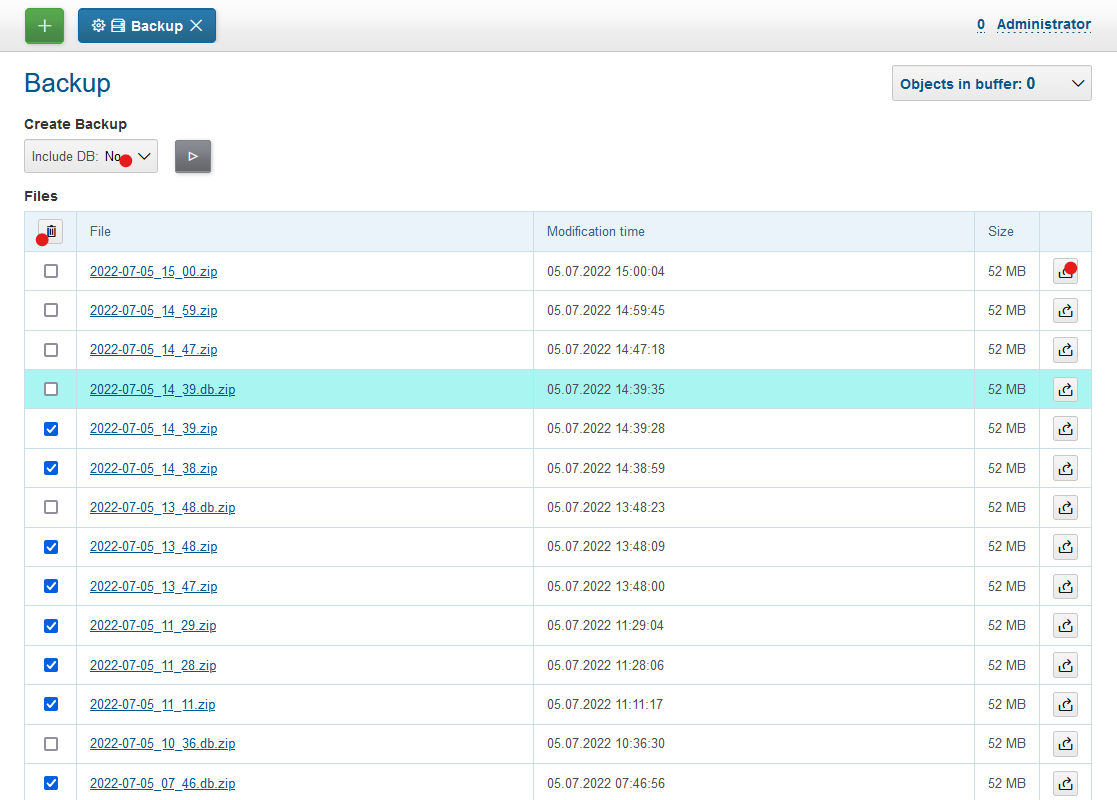Viewport: 1117px width, 800px height.
Task: Open the Administrator user menu
Action: coord(1043,24)
